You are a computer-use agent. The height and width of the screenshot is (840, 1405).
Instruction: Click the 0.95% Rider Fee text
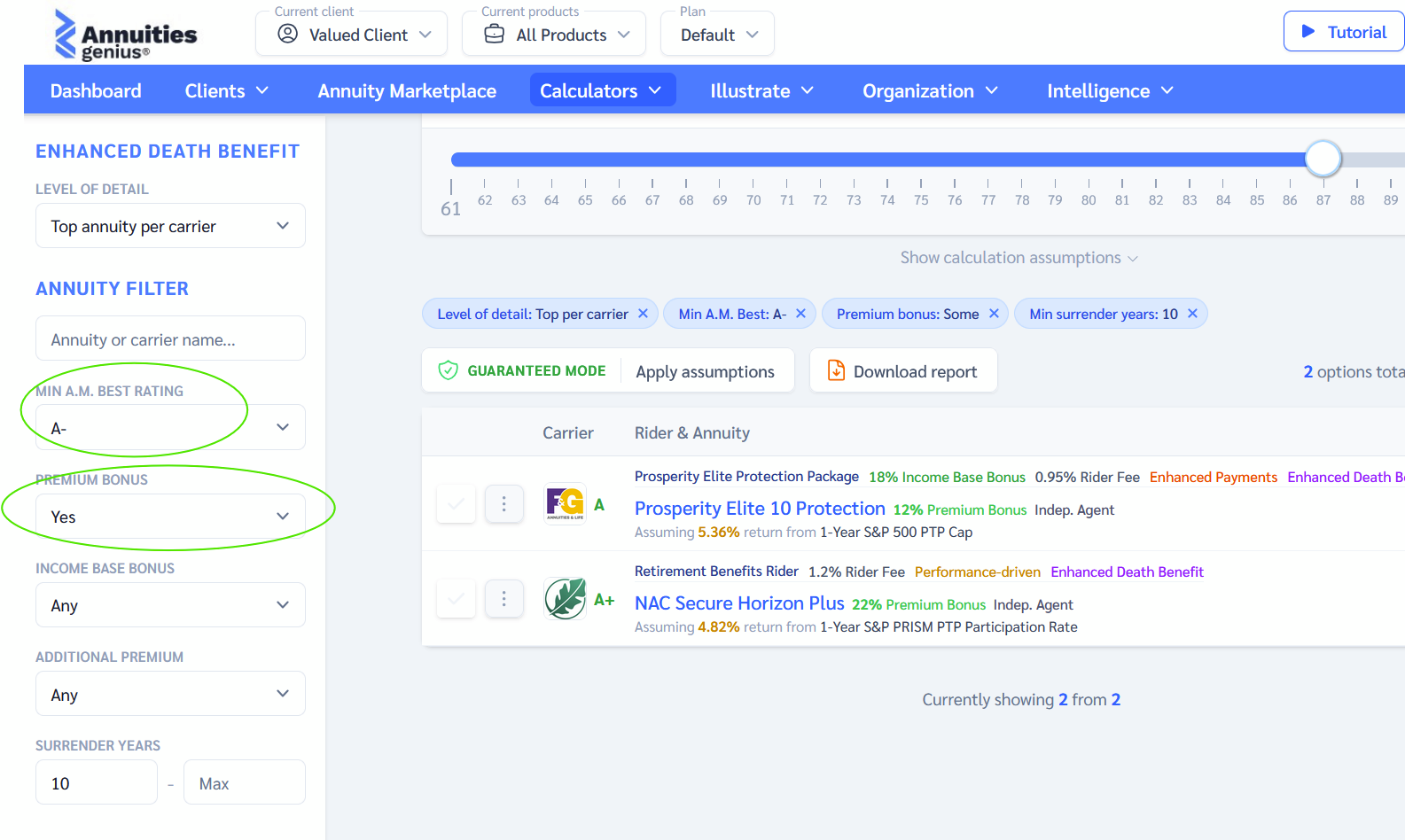point(1087,478)
